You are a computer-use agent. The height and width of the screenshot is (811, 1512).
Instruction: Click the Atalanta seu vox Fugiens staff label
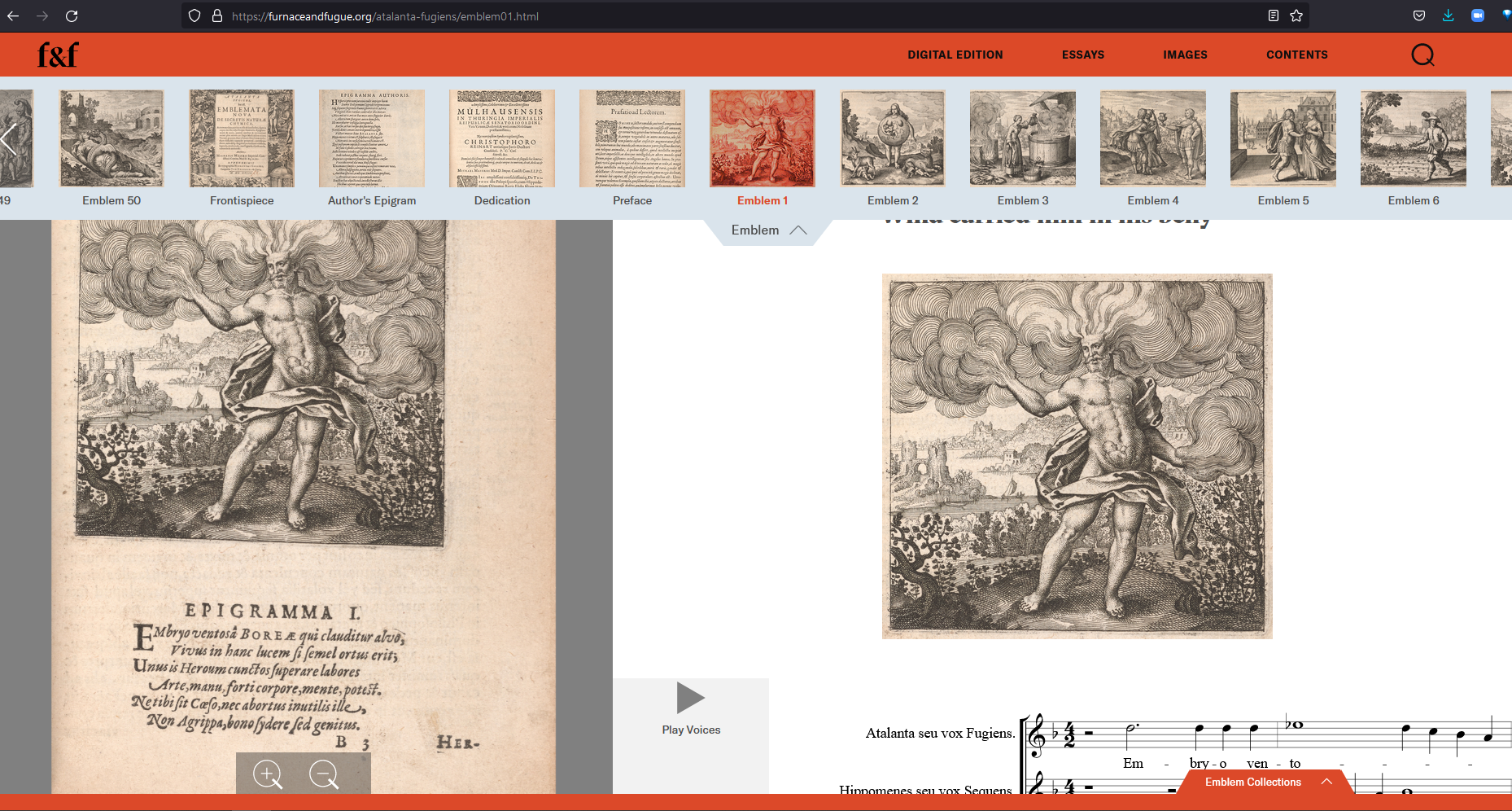(x=940, y=734)
